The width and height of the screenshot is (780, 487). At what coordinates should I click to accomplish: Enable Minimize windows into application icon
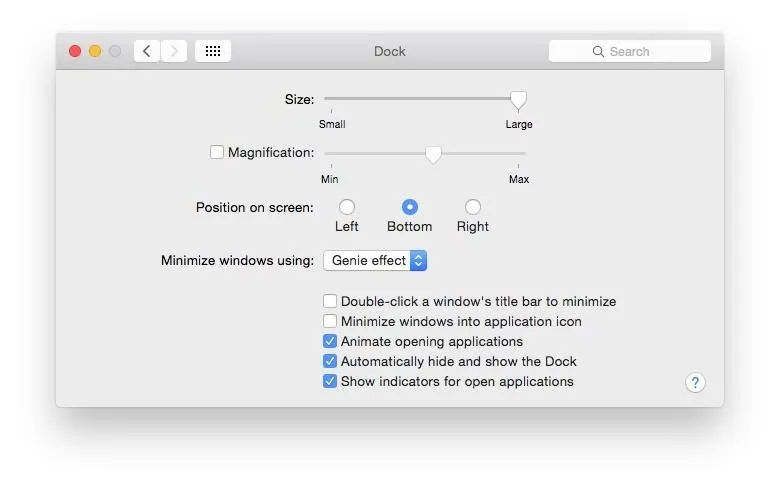click(330, 321)
